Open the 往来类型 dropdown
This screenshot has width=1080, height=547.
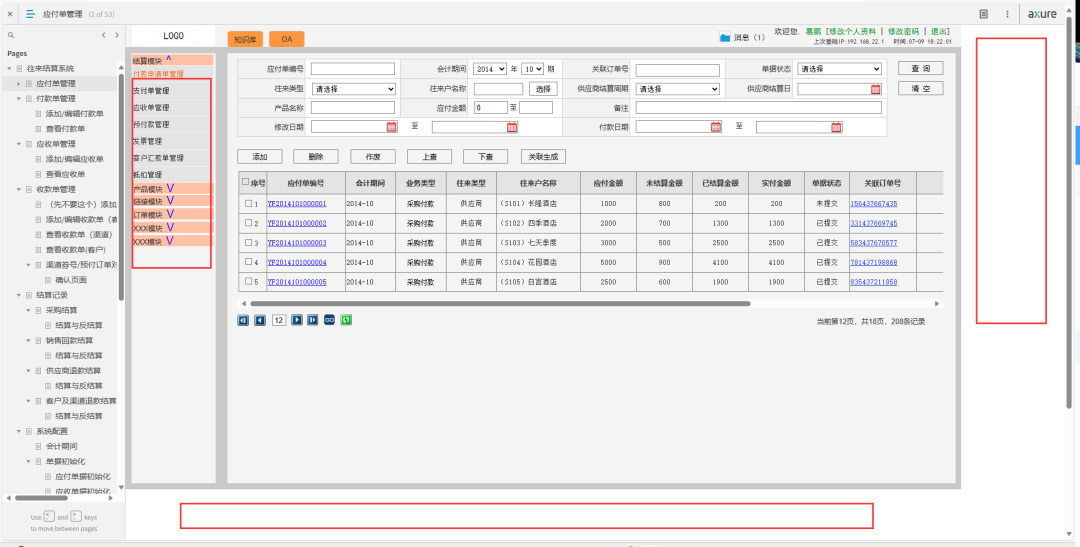354,89
